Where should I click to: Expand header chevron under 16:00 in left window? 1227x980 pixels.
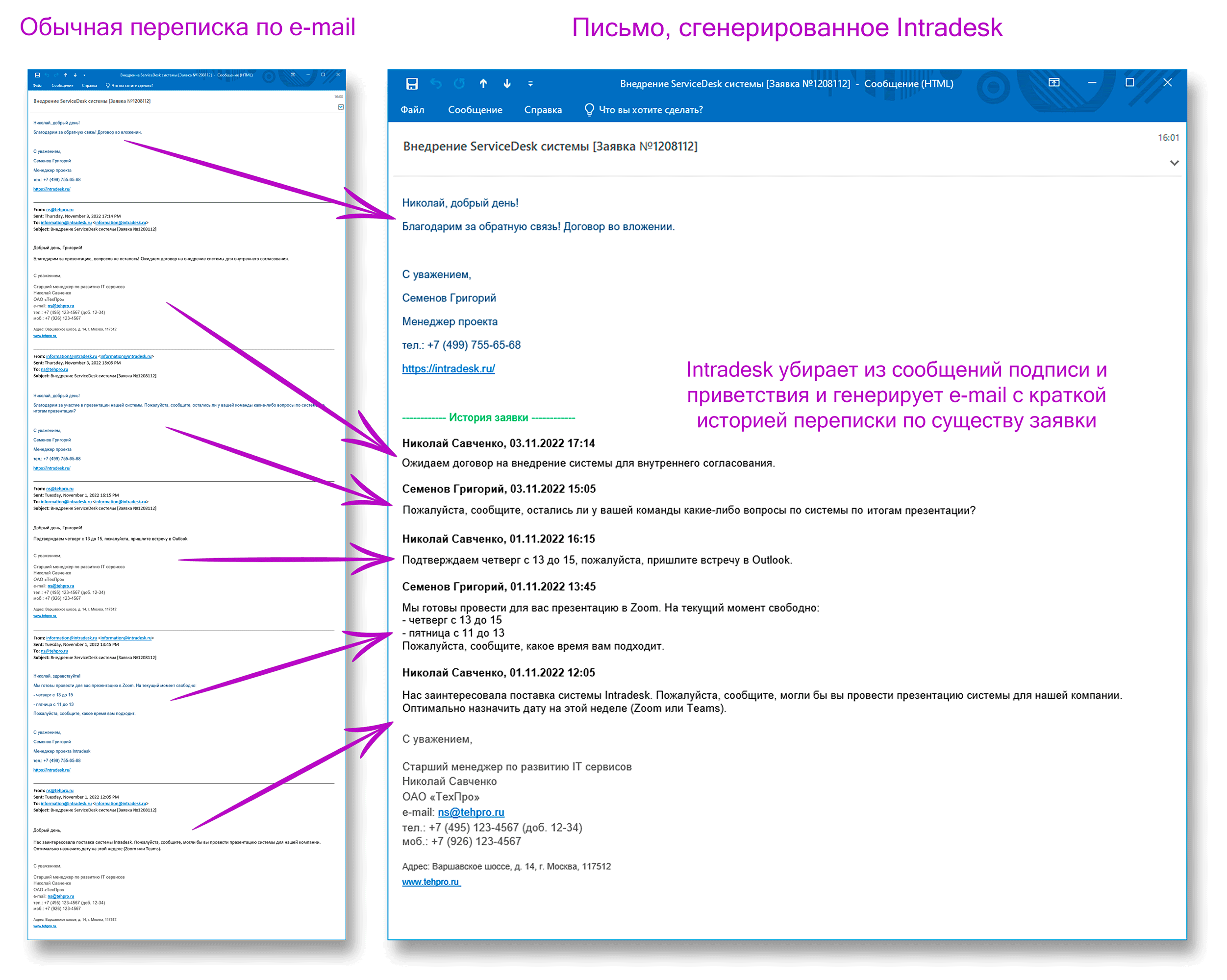tap(341, 107)
